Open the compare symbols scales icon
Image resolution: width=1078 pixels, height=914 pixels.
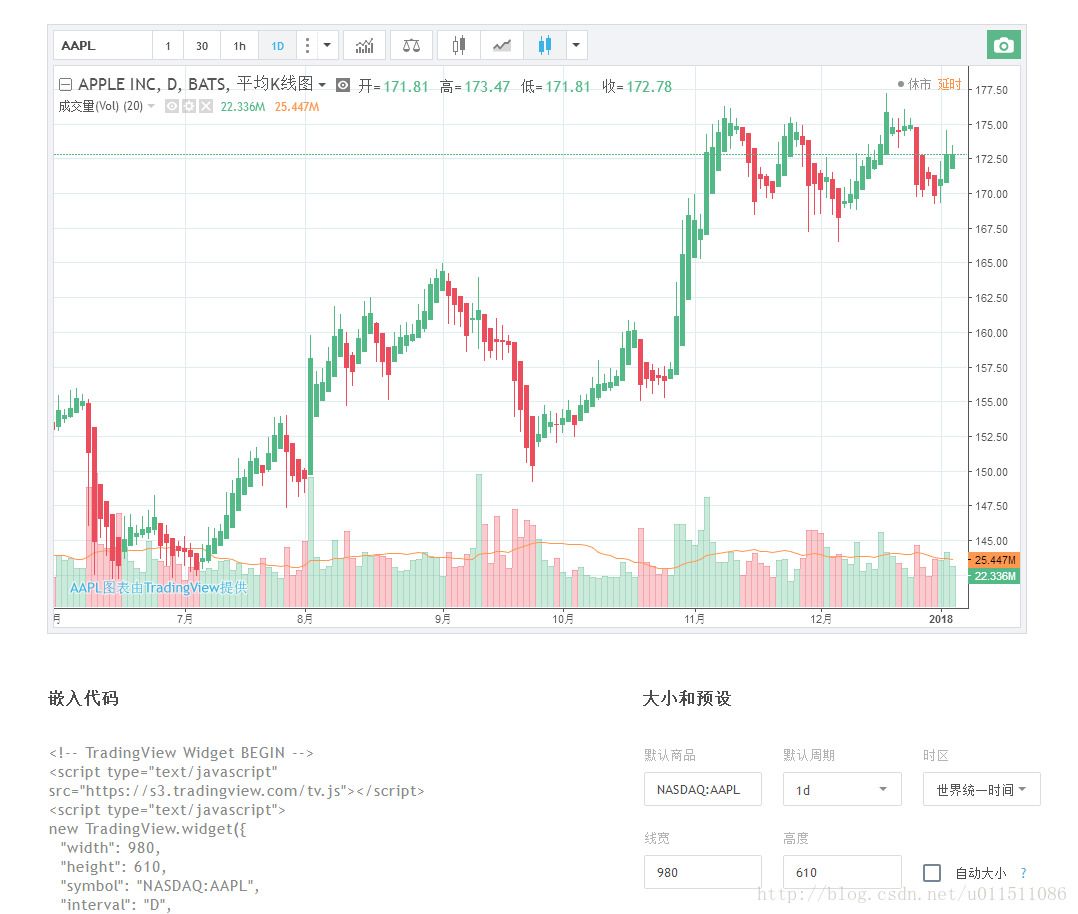(411, 45)
